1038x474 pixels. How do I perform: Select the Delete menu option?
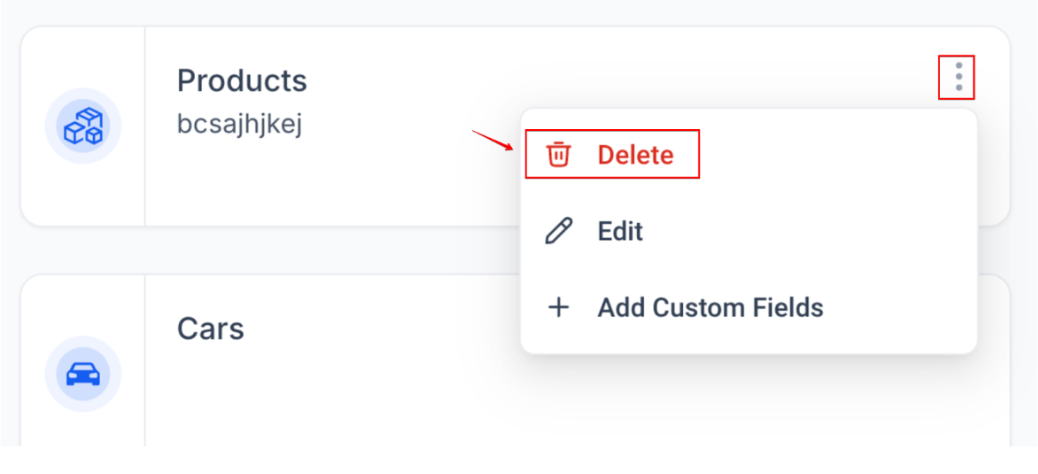point(612,155)
